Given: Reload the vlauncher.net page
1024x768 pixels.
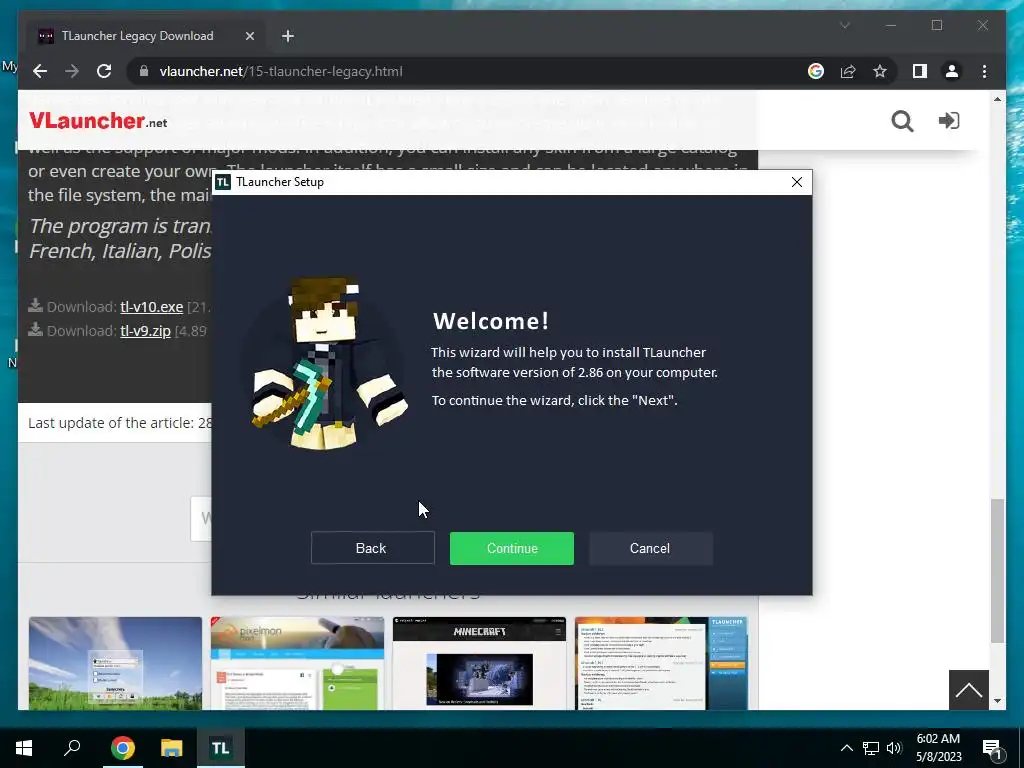Looking at the screenshot, I should coord(104,71).
